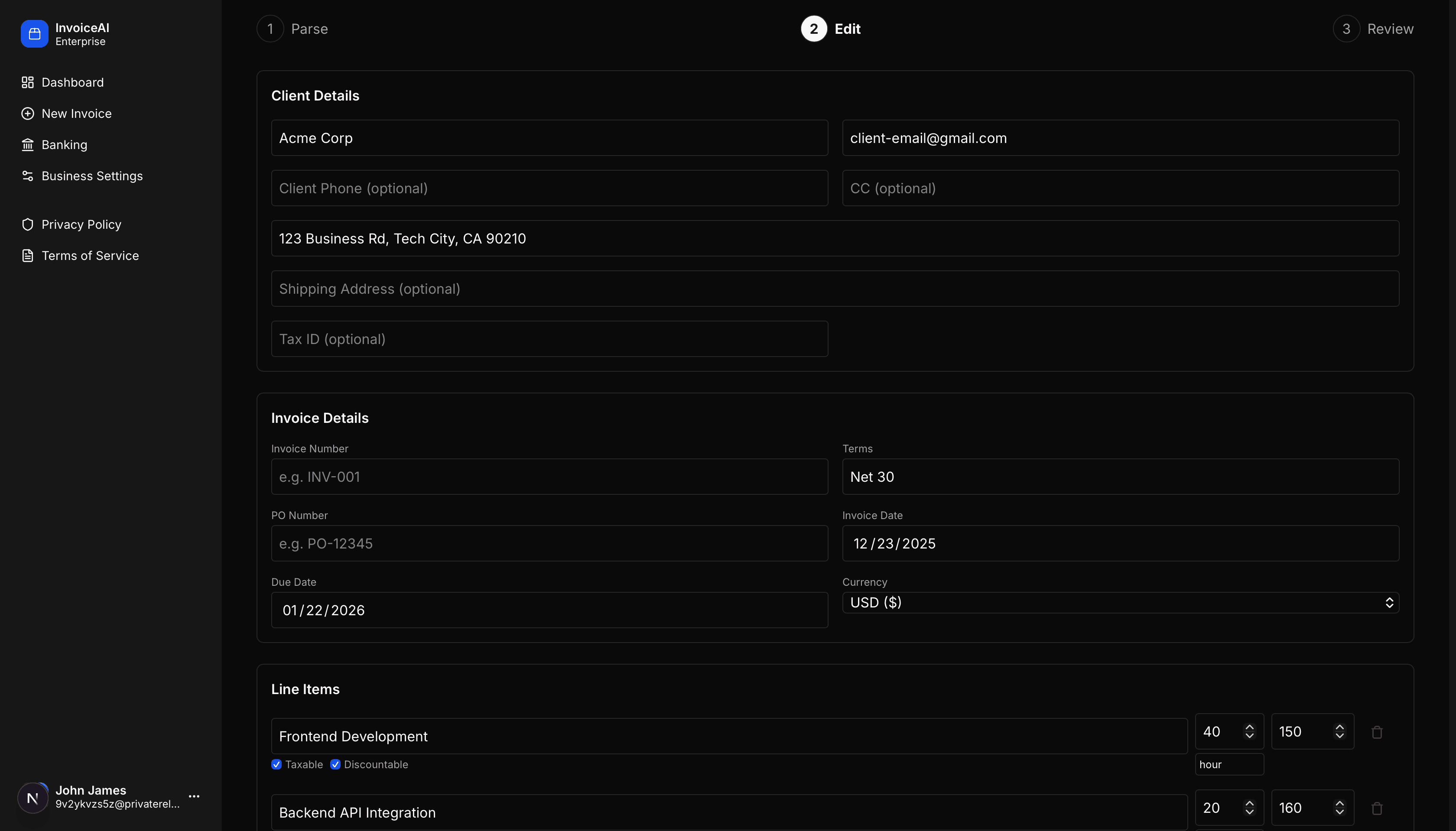Image resolution: width=1456 pixels, height=831 pixels.
Task: Click the Invoice Number input field
Action: click(x=549, y=477)
